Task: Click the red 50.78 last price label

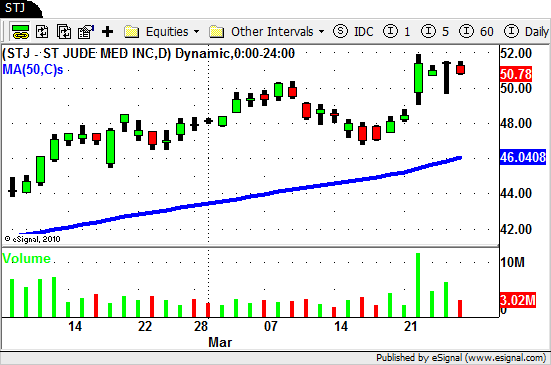Action: click(516, 74)
